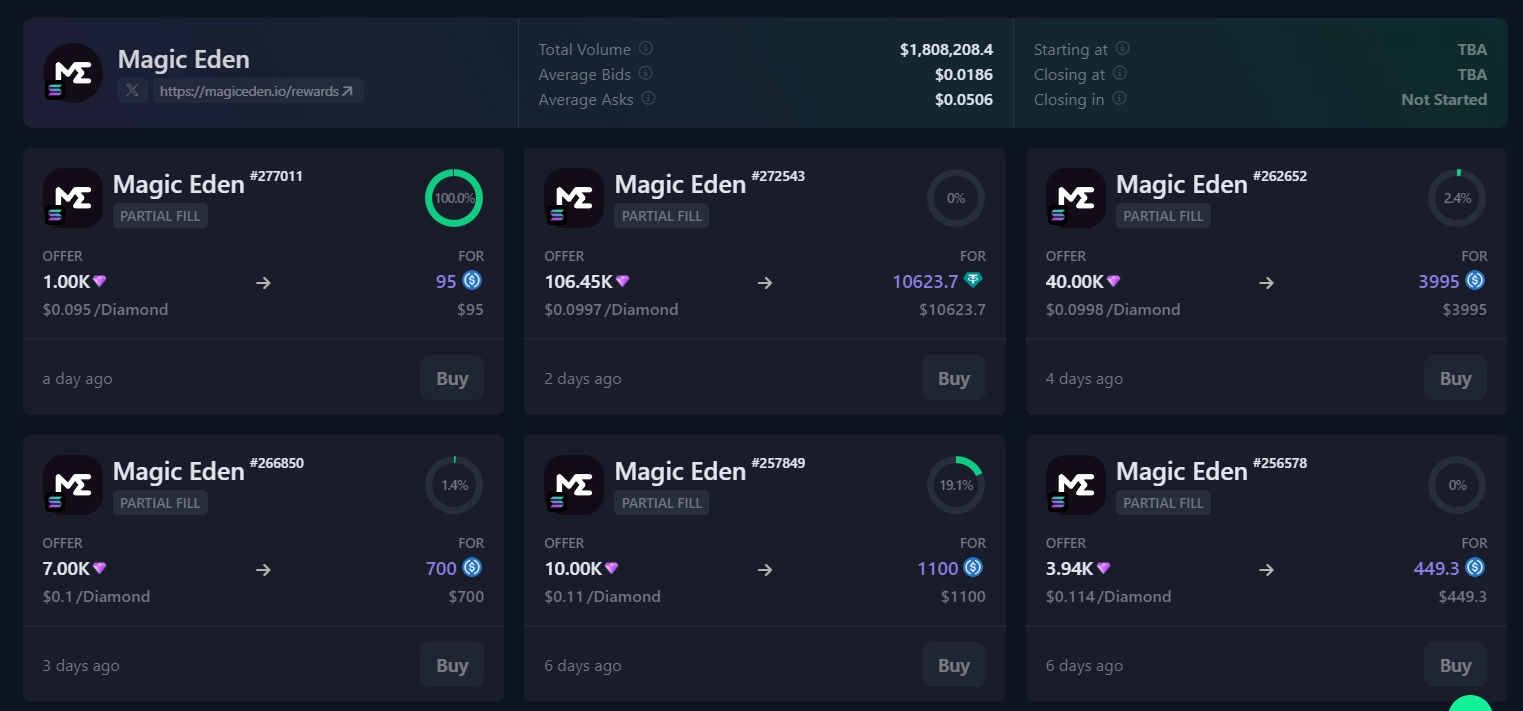Click the diamond icon next to 106.45K
Screen dimensions: 1523x711
tap(622, 281)
